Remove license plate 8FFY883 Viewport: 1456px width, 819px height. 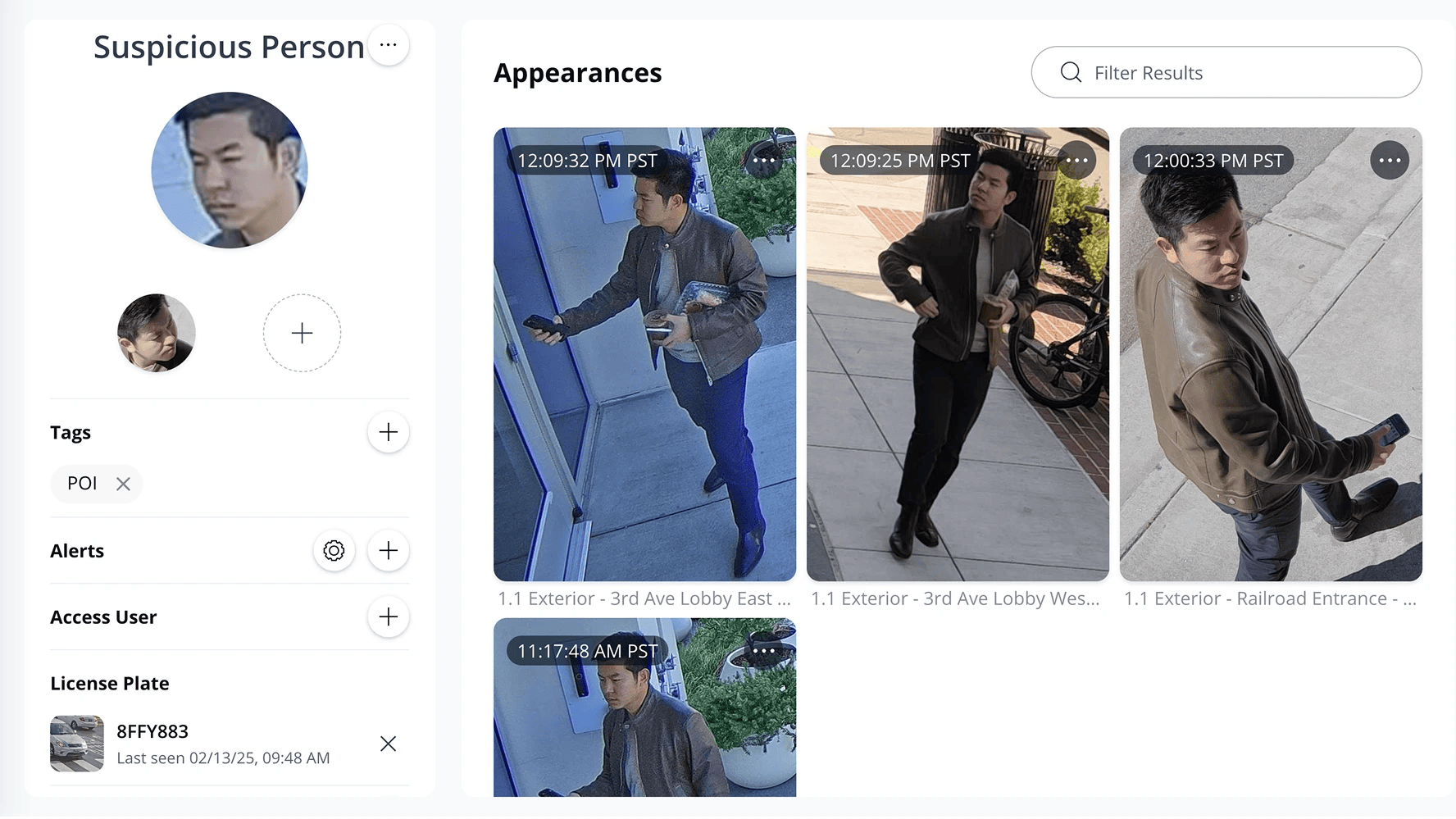(x=388, y=744)
